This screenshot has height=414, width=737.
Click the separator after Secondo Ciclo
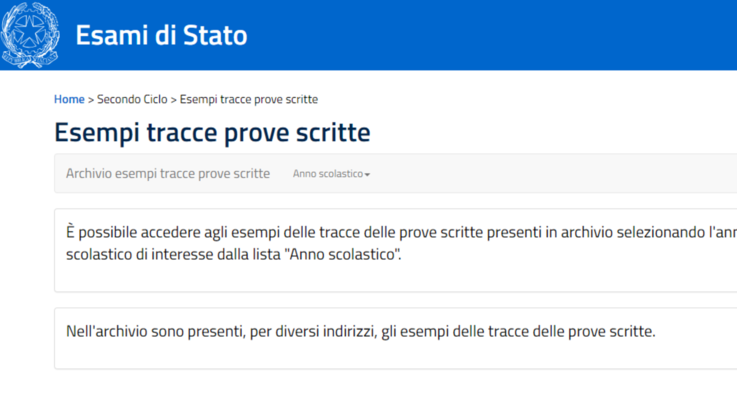(173, 100)
